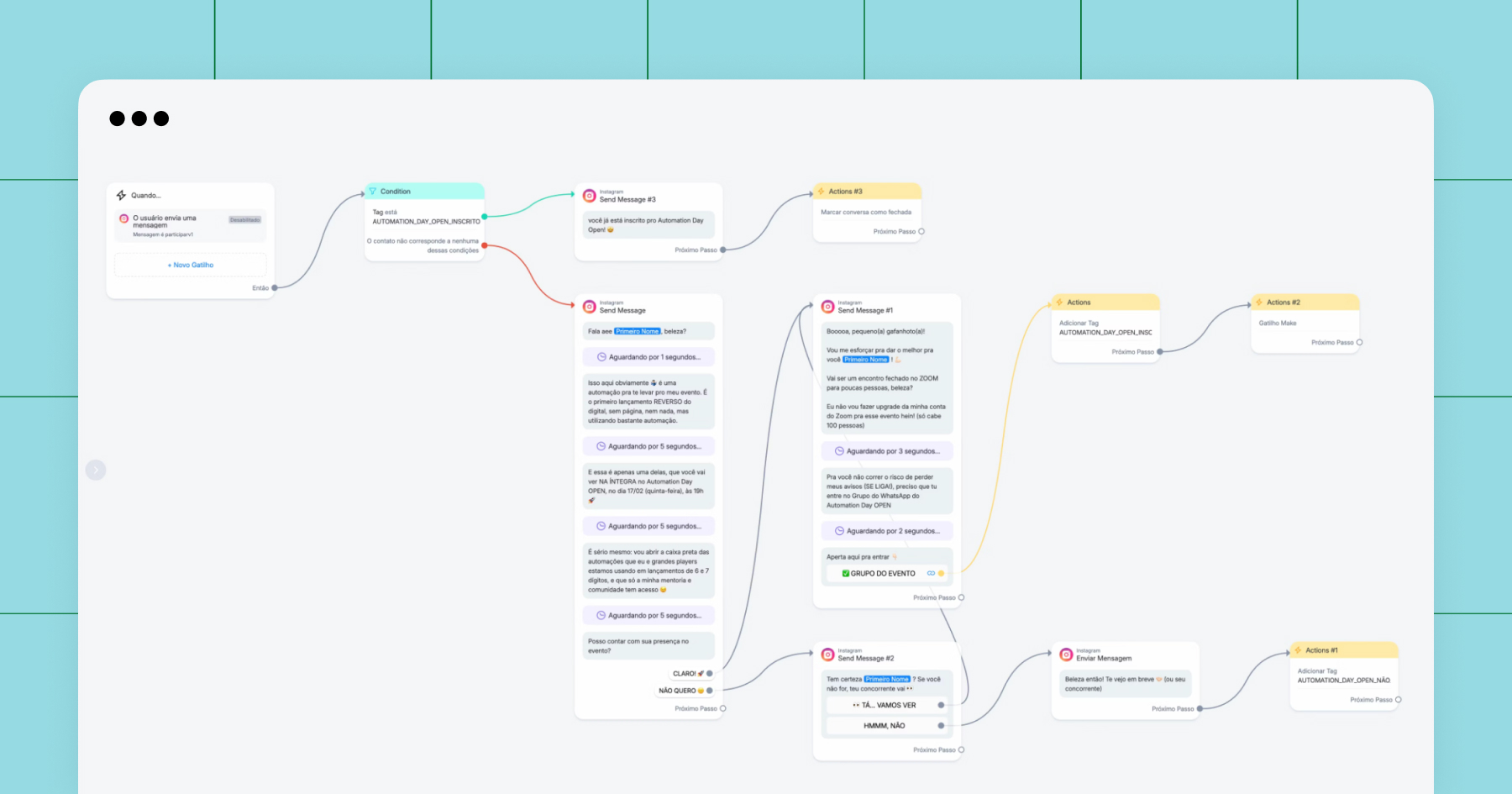Viewport: 1512px width, 794px height.
Task: Click the Gatilho Make action text
Action: (1278, 323)
